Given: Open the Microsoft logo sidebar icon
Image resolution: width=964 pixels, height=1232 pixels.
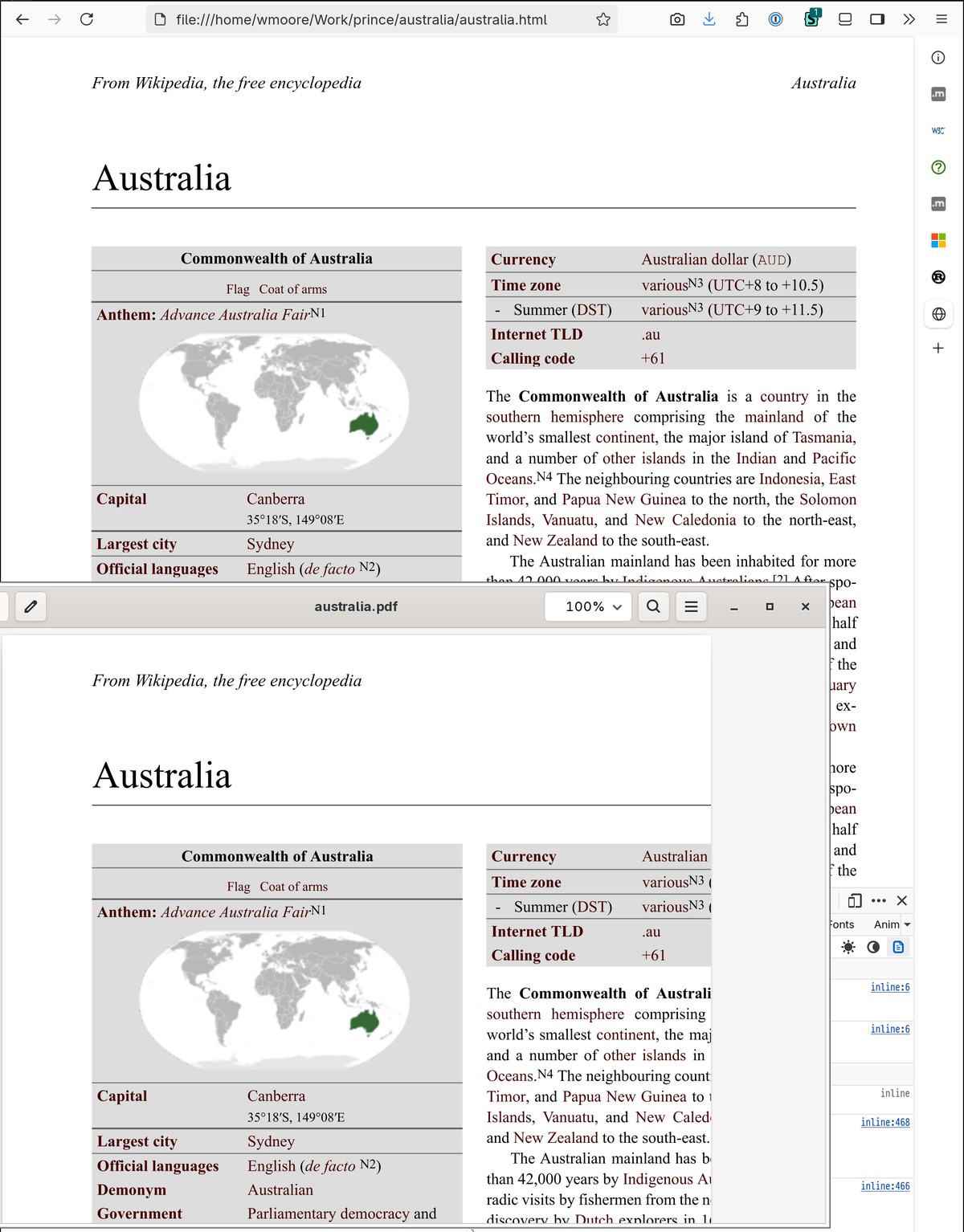Looking at the screenshot, I should pyautogui.click(x=938, y=240).
